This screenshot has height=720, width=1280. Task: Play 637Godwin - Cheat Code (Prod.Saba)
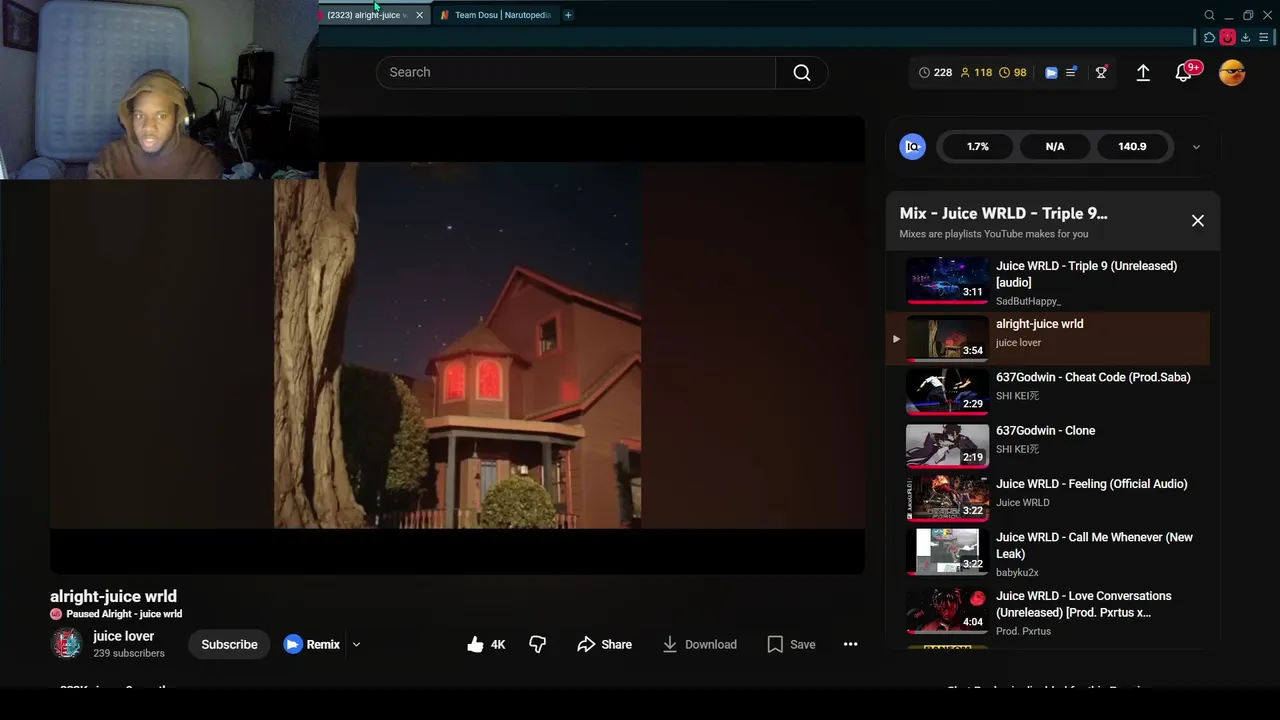pyautogui.click(x=1047, y=391)
